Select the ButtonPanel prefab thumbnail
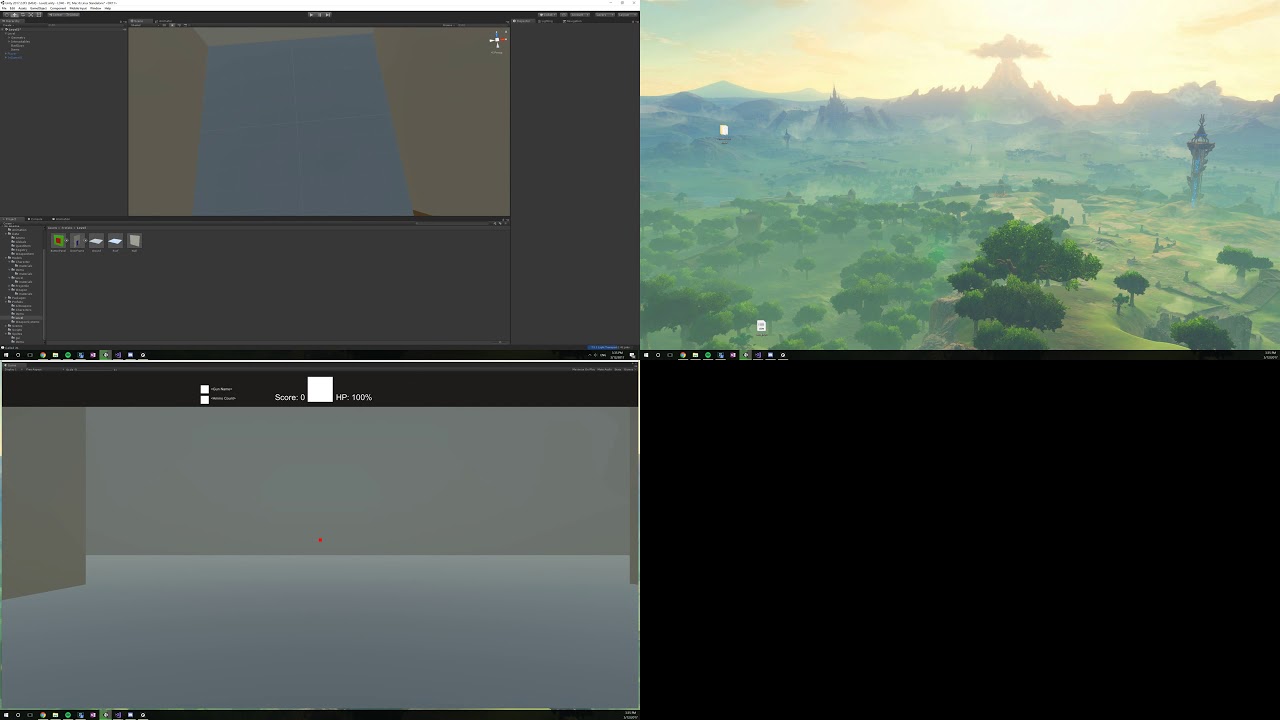This screenshot has height=720, width=1280. tap(58, 241)
